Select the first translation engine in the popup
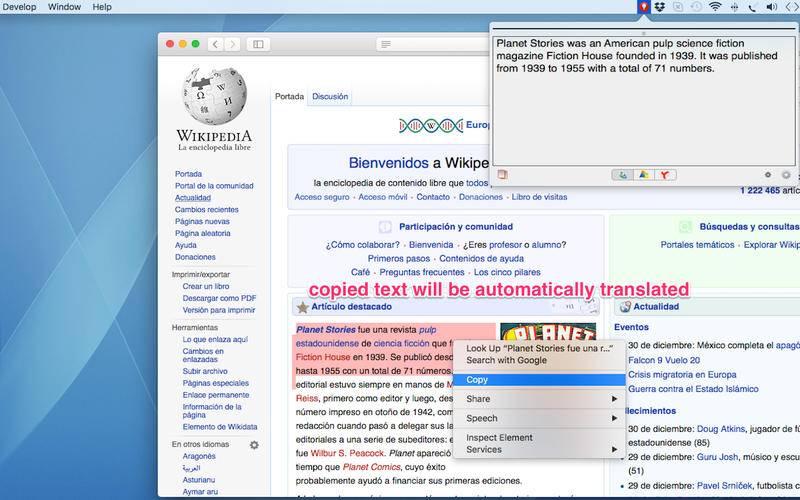 tap(622, 175)
